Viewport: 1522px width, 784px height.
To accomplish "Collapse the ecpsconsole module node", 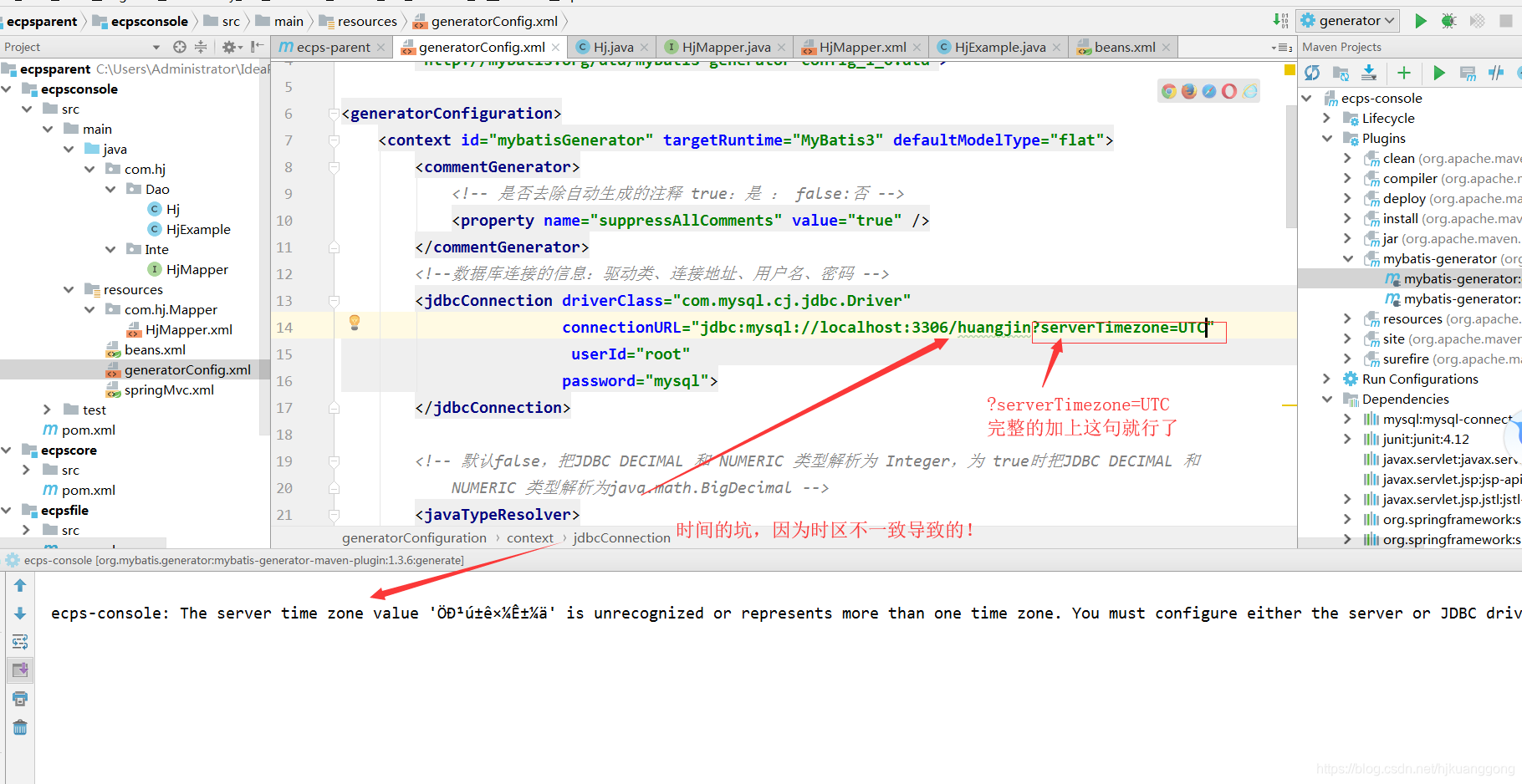I will (x=7, y=89).
